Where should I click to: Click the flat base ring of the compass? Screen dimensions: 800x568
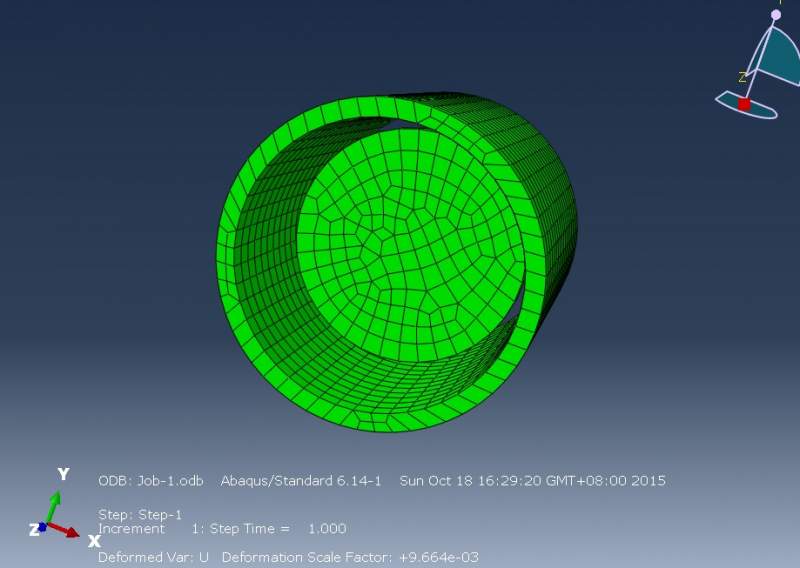[746, 105]
